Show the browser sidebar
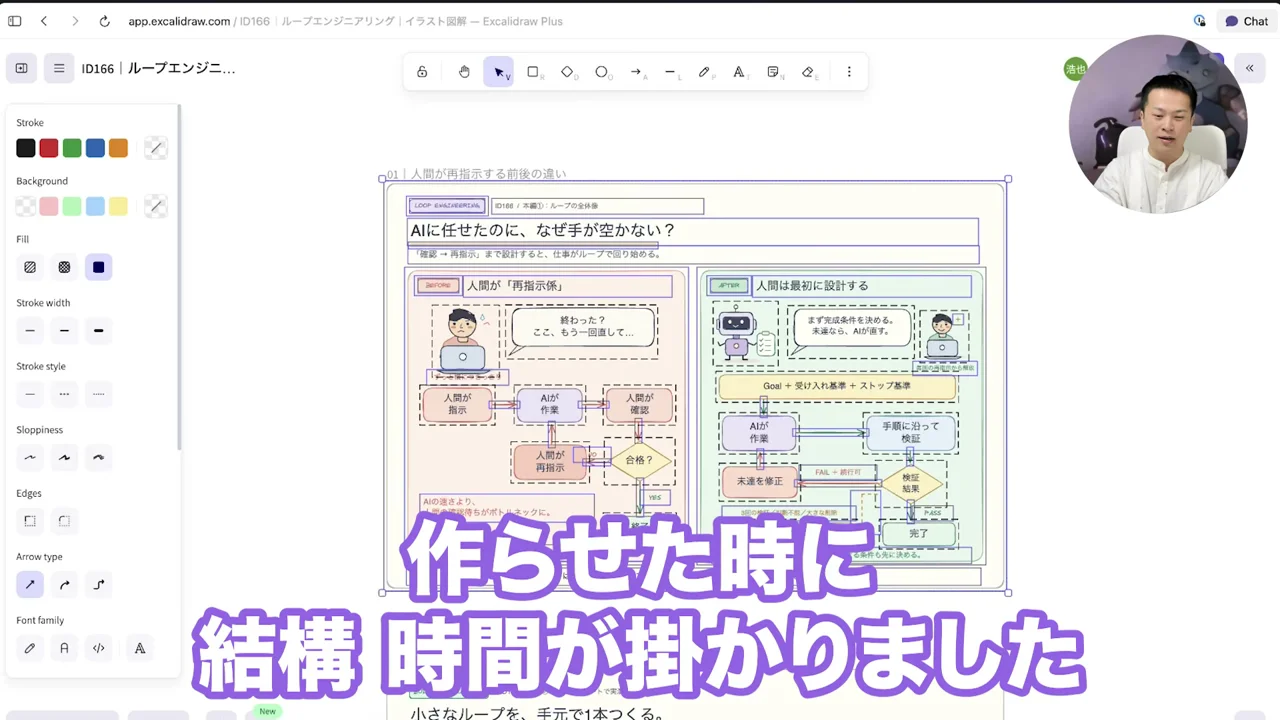The height and width of the screenshot is (720, 1280). pyautogui.click(x=15, y=21)
